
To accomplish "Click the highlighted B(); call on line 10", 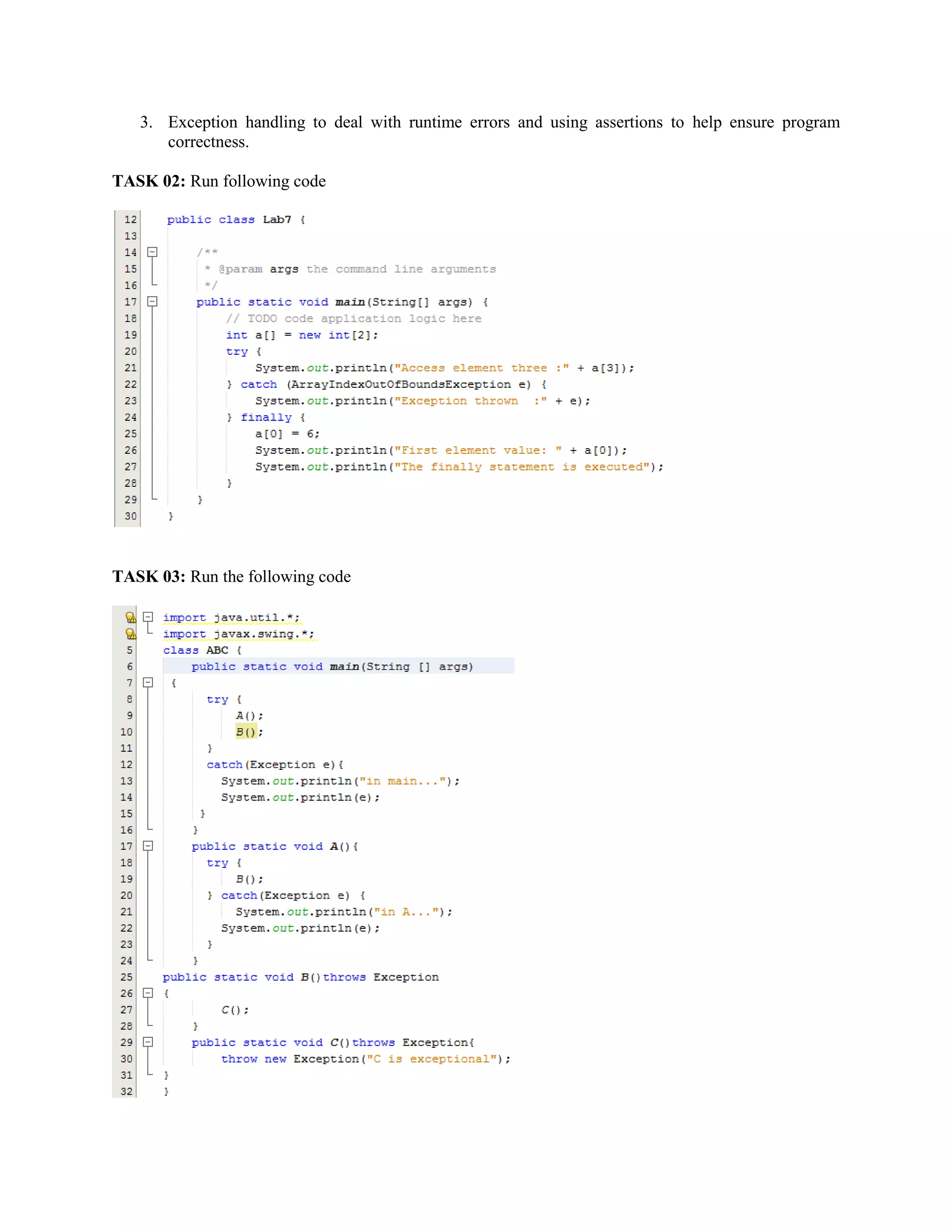I will coord(249,732).
